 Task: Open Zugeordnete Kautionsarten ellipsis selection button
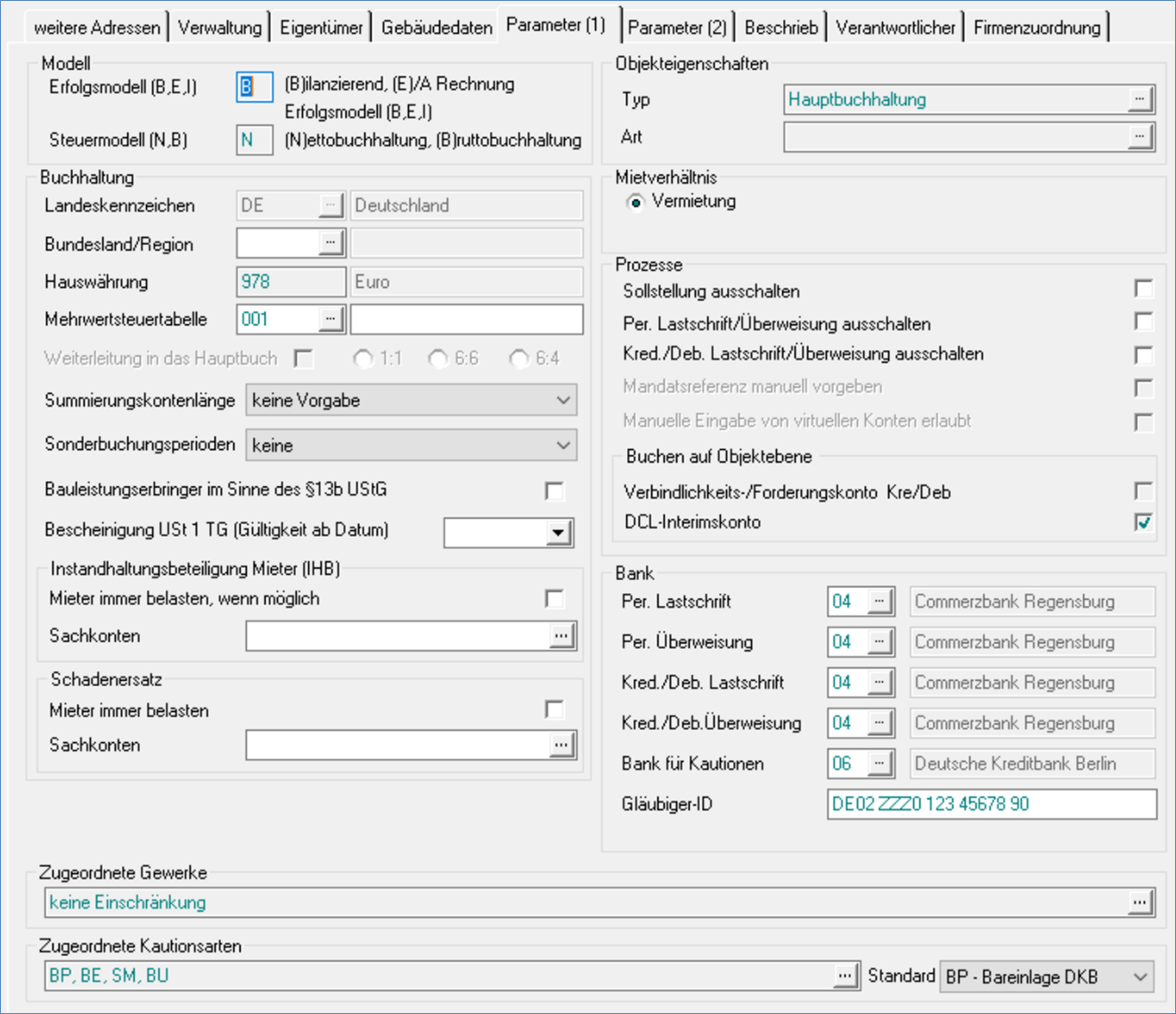846,976
